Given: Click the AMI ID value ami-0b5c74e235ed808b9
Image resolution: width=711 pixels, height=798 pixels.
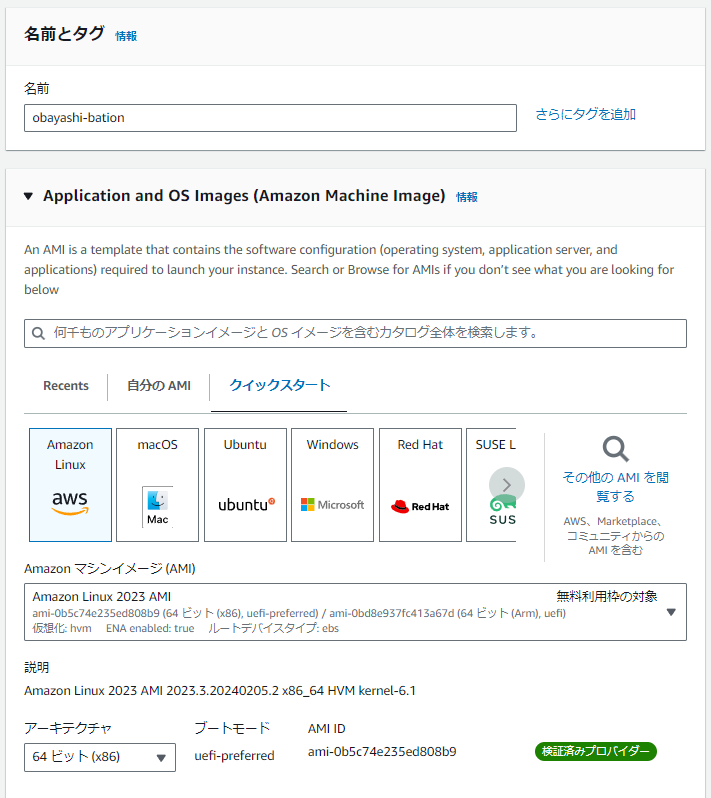Looking at the screenshot, I should [382, 752].
